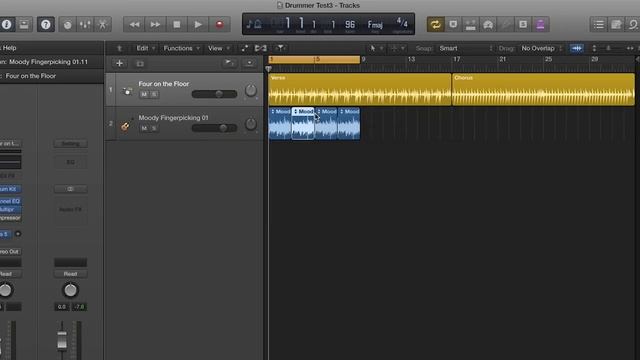Screen dimensions: 640x360
Task: Click the Rewind transport button
Action: click(134, 24)
